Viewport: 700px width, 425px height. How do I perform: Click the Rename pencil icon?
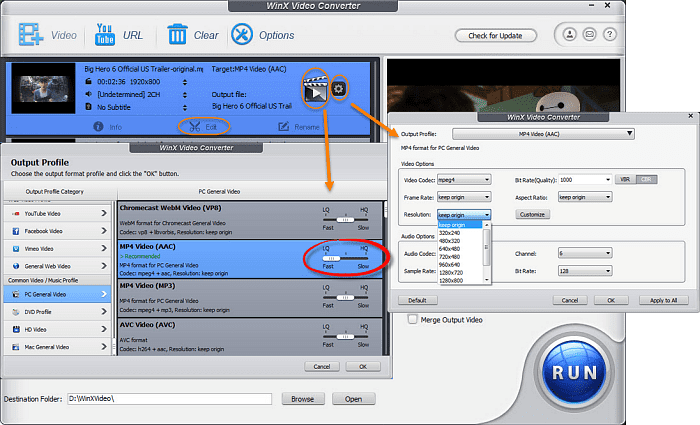click(x=283, y=127)
